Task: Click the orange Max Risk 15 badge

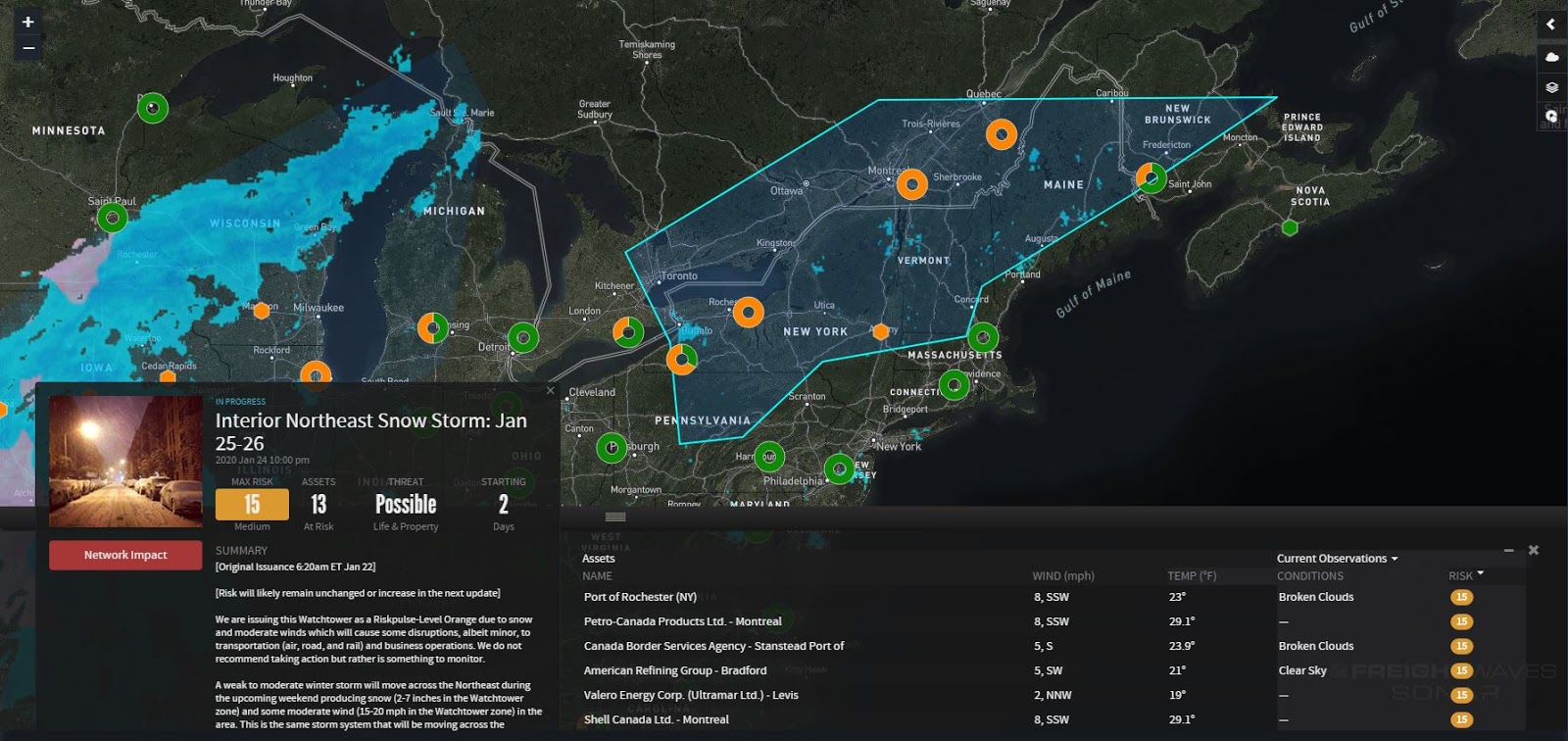Action: coord(252,505)
